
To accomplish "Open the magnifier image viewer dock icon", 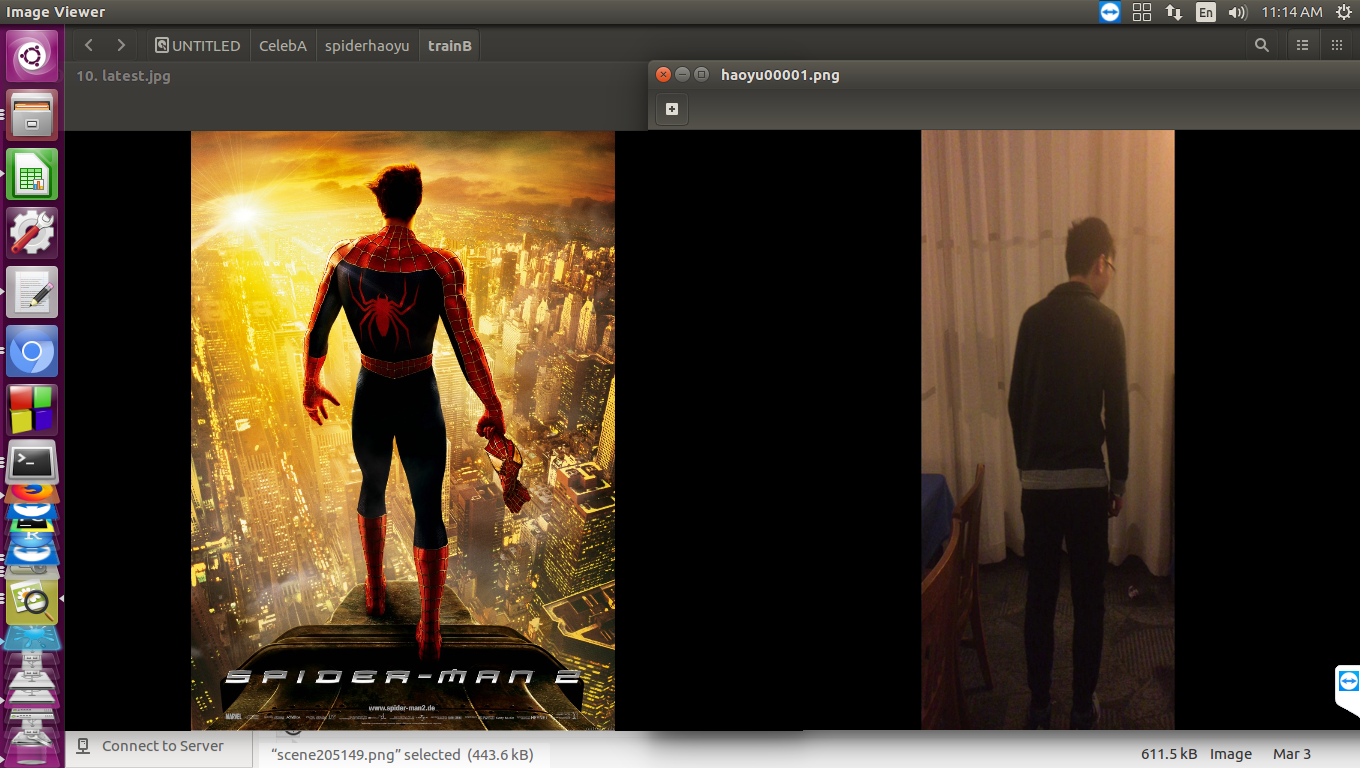I will click(32, 602).
